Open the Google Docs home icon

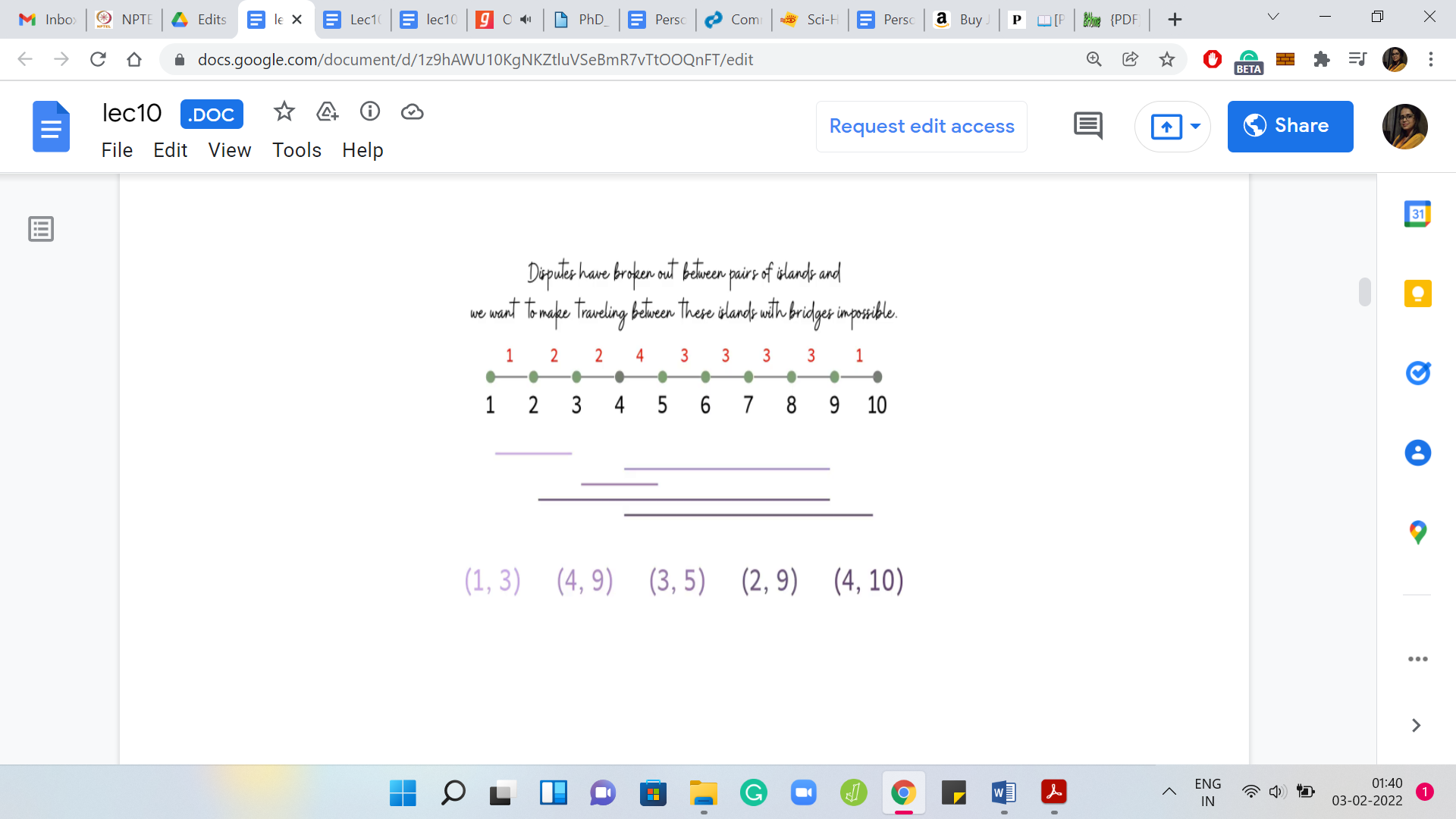[x=51, y=127]
